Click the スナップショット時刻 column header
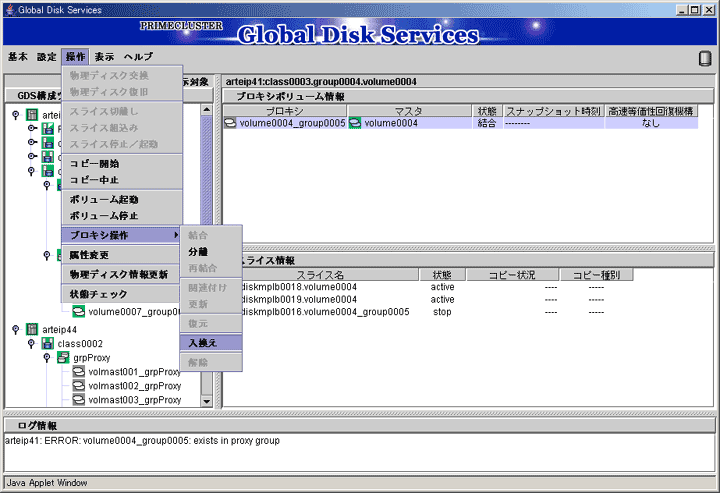 tap(553, 111)
